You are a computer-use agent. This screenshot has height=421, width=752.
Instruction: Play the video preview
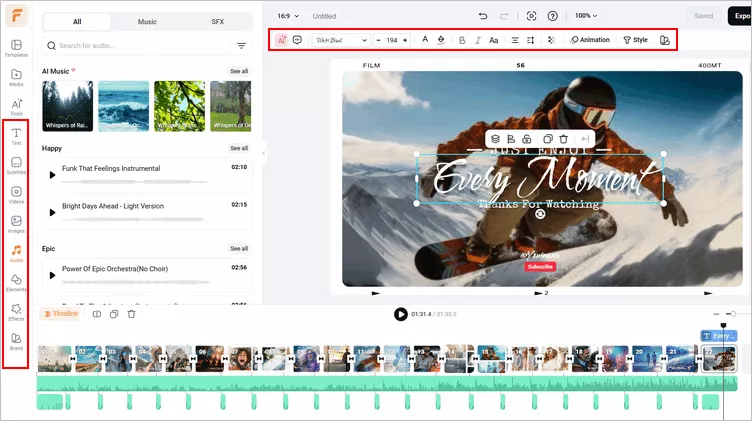(x=400, y=314)
